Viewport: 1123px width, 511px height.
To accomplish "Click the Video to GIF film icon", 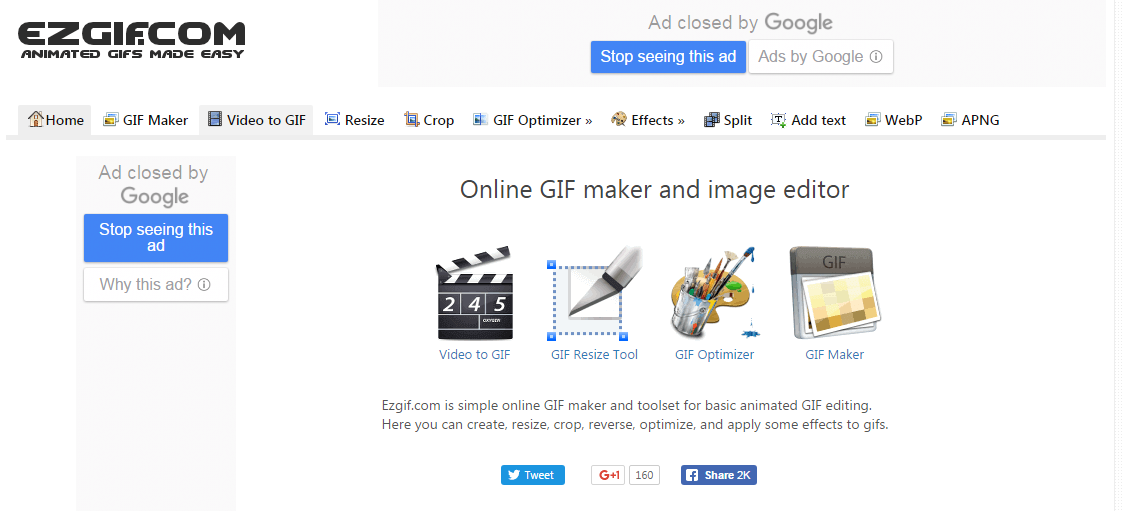I will pos(214,120).
